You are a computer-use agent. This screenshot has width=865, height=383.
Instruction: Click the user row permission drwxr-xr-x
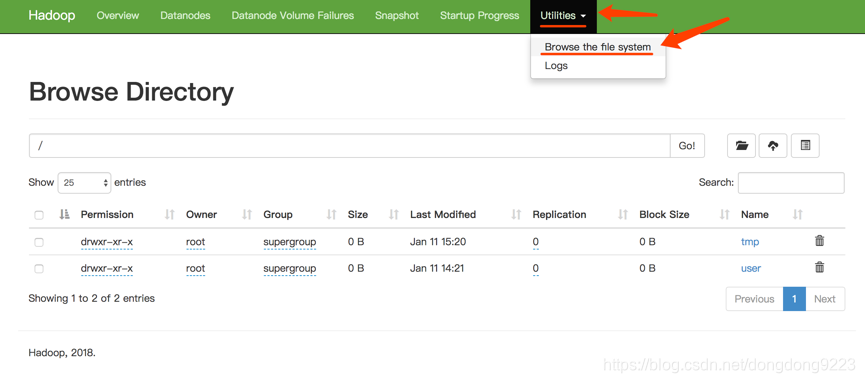tap(107, 268)
